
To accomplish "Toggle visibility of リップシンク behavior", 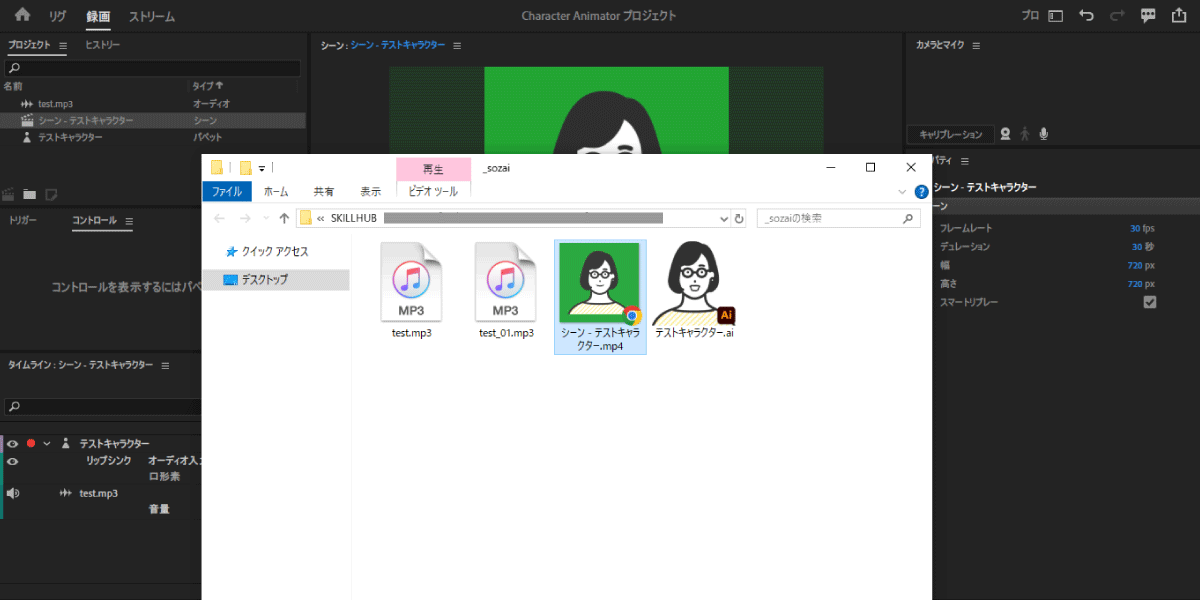I will pos(13,461).
